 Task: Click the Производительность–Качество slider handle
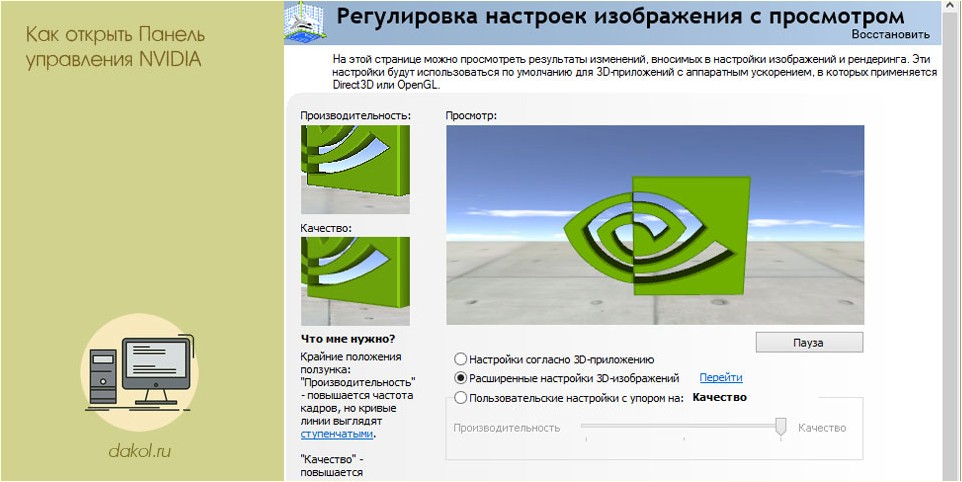(780, 426)
